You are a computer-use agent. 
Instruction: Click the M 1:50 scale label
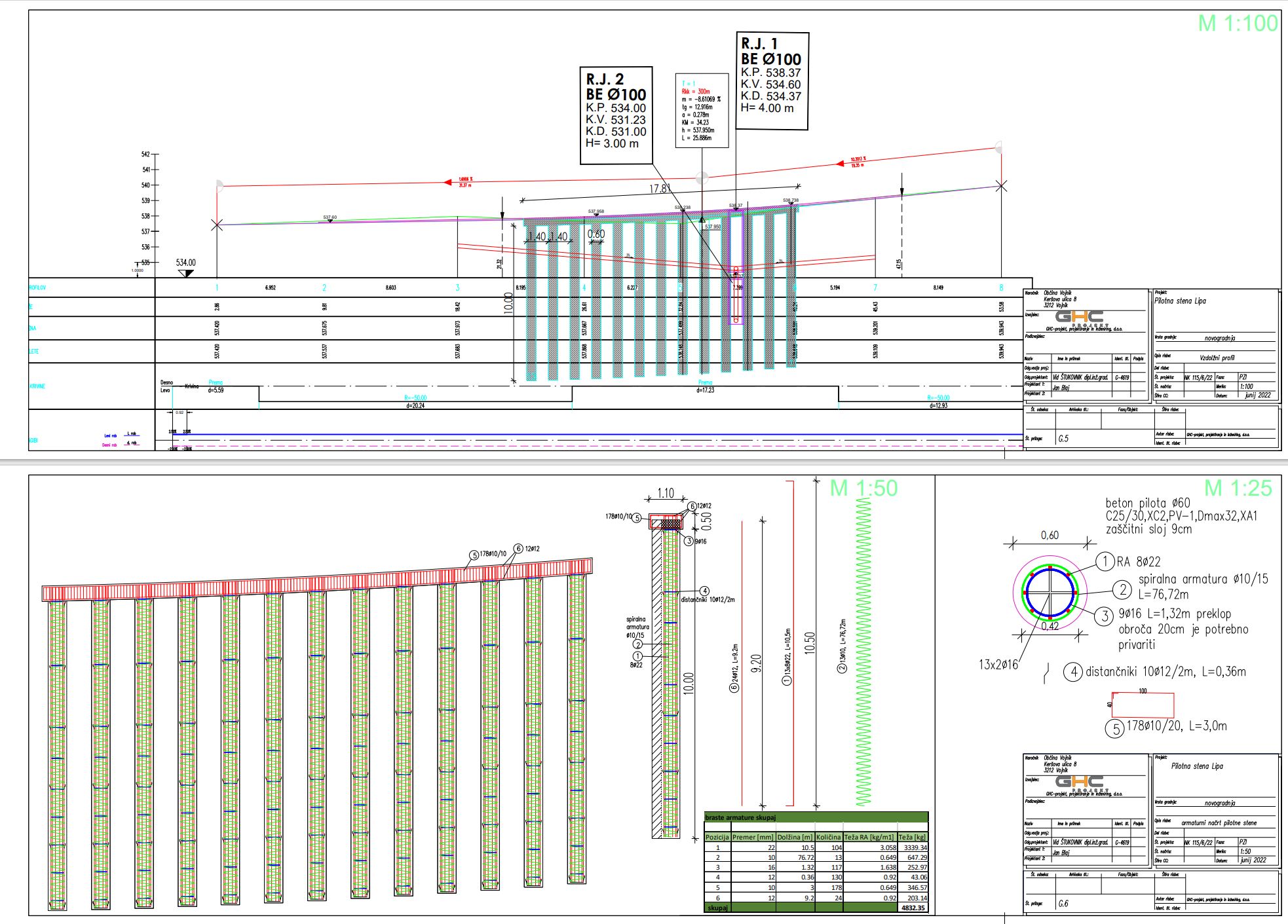click(x=863, y=489)
